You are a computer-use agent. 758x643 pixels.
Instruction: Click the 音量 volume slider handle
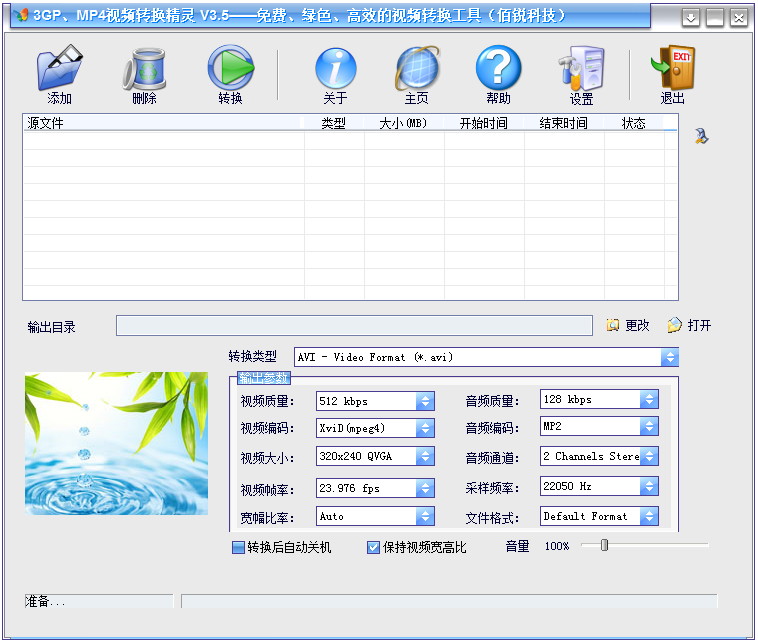(604, 545)
